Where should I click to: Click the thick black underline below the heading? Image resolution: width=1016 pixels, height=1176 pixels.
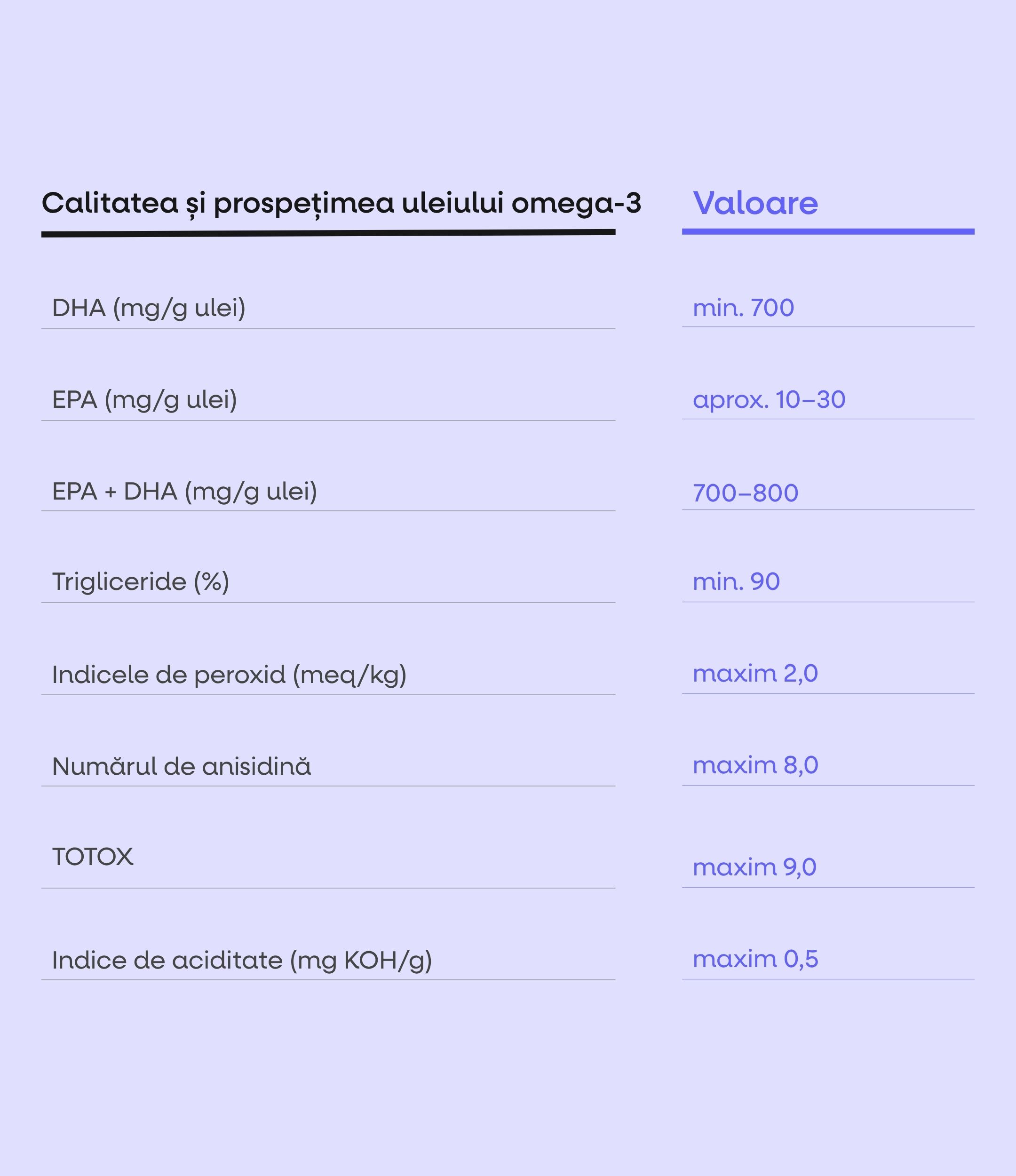click(x=328, y=233)
